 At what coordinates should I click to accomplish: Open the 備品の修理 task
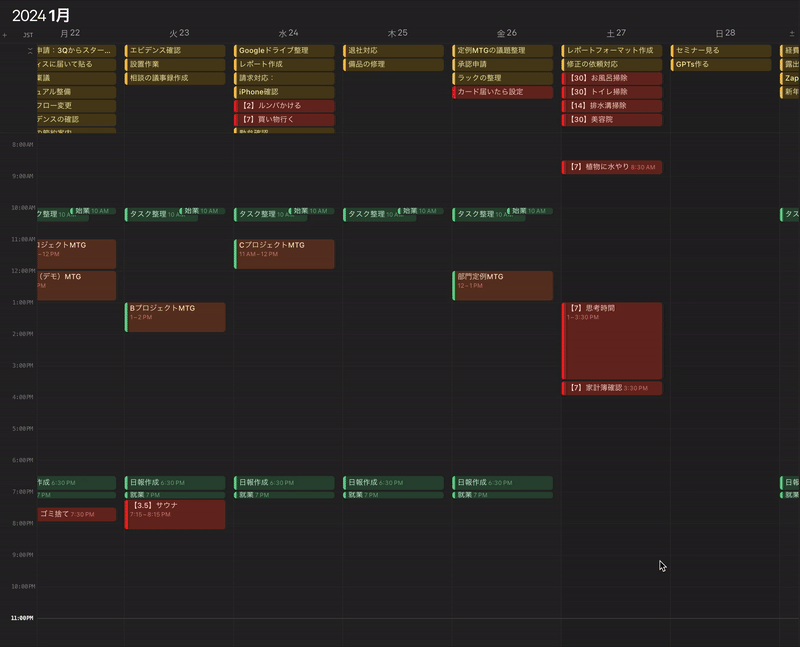click(393, 64)
